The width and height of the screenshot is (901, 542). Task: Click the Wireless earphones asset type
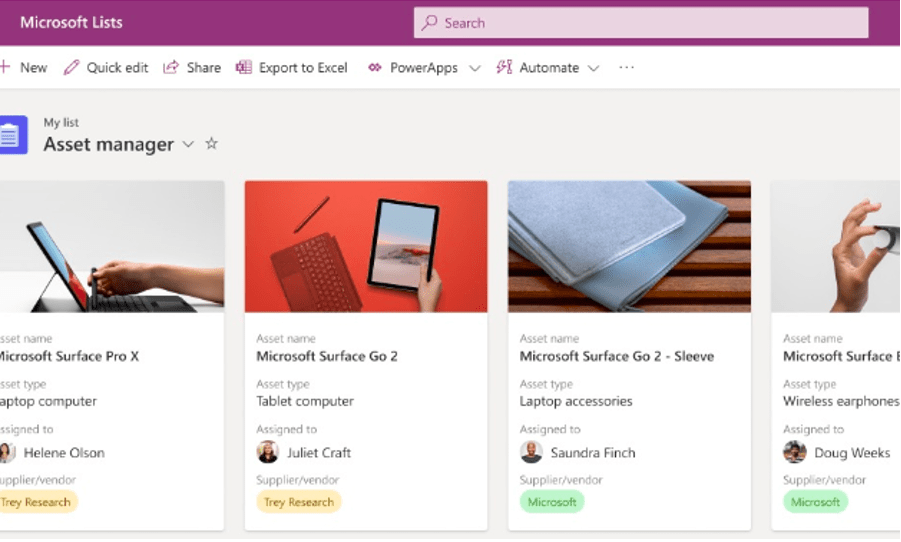point(841,401)
